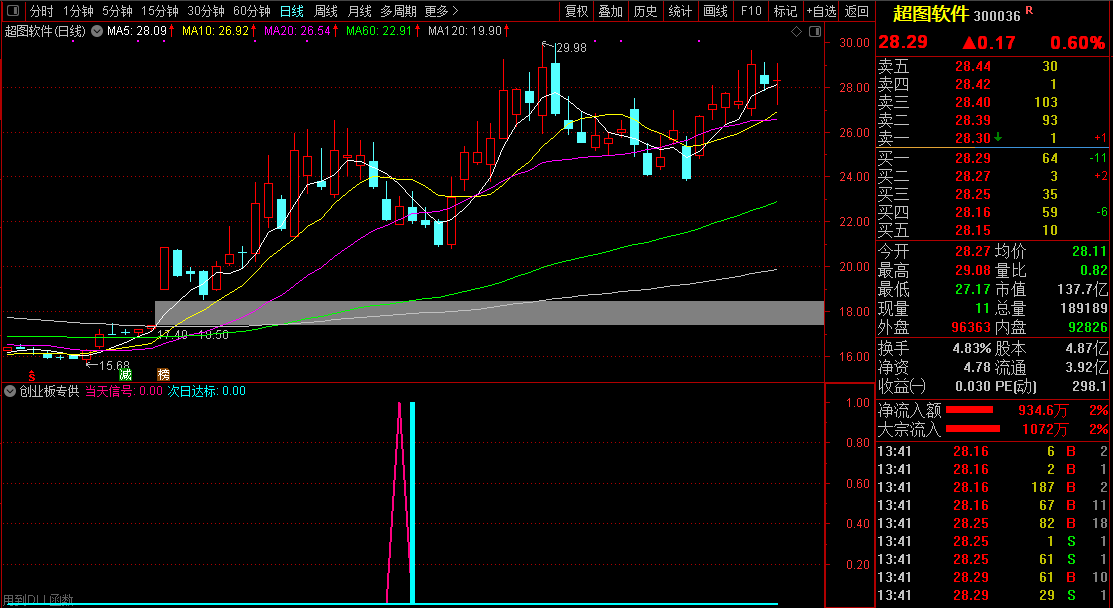Image resolution: width=1113 pixels, height=608 pixels.
Task: Click the brown 榜 marker icon
Action: coord(163,375)
